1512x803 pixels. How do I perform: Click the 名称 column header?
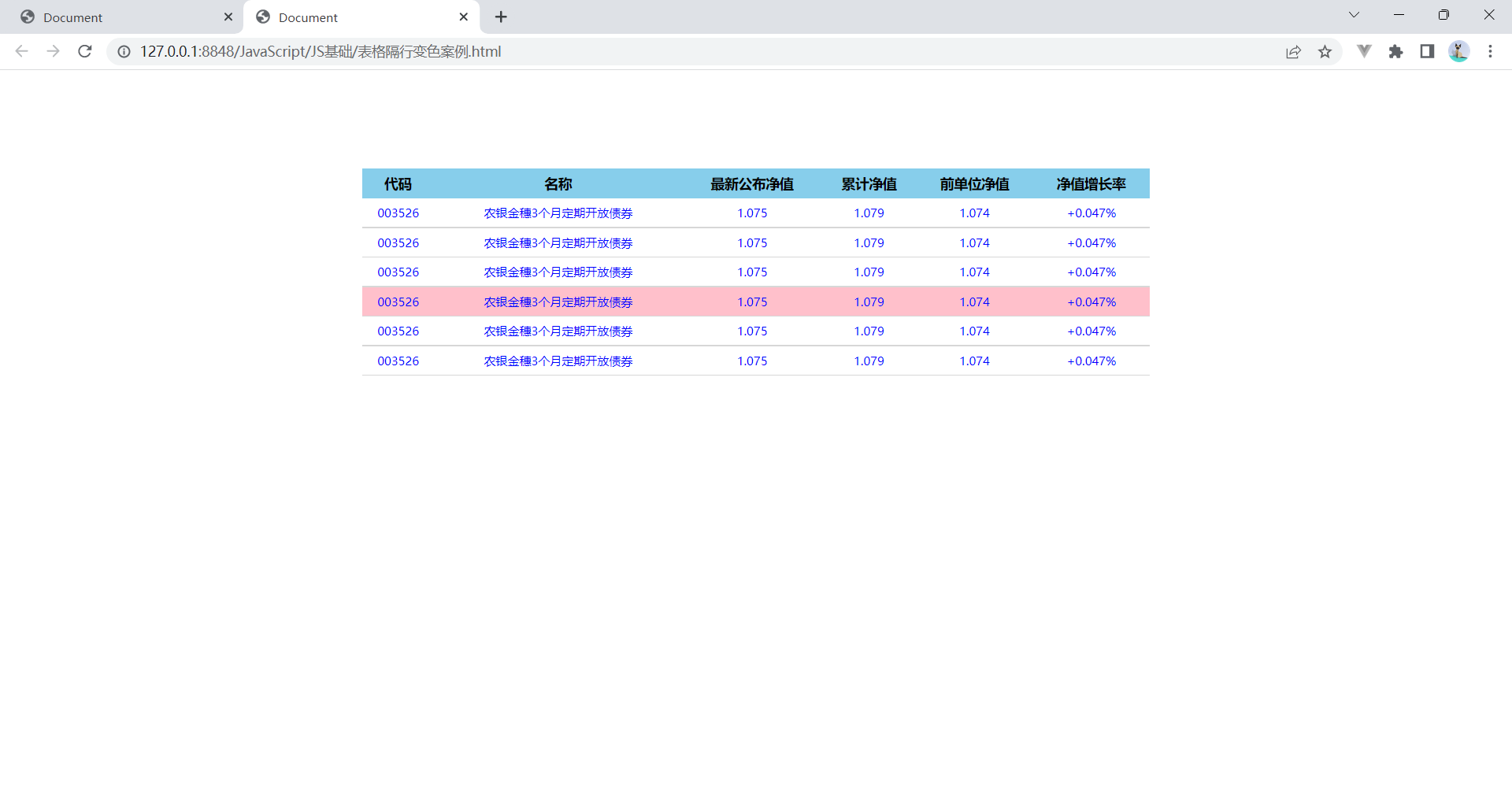(x=559, y=183)
